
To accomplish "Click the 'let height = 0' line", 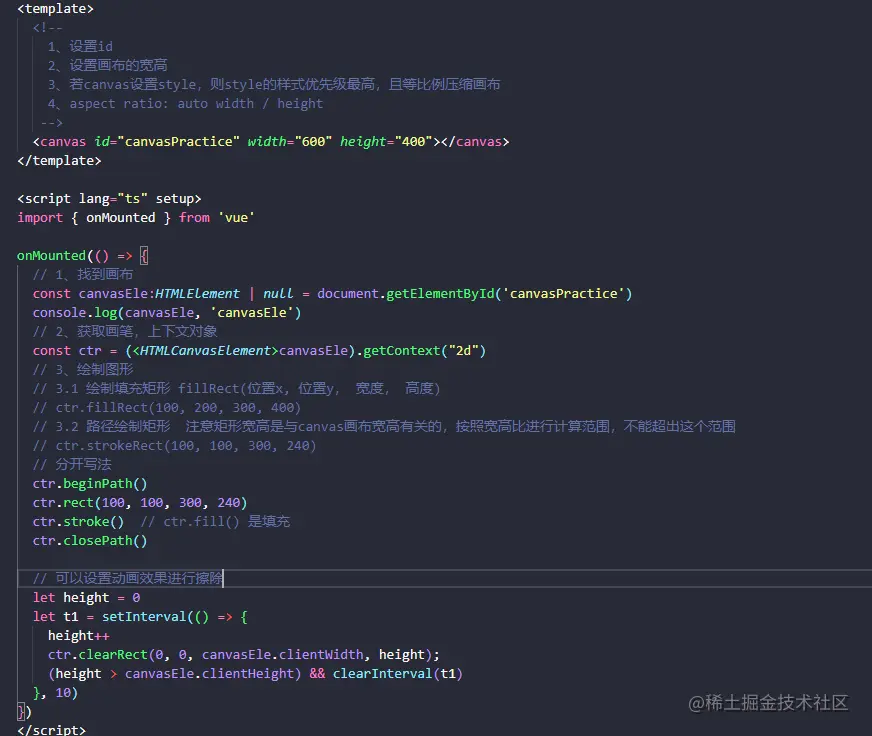I will tap(86, 597).
